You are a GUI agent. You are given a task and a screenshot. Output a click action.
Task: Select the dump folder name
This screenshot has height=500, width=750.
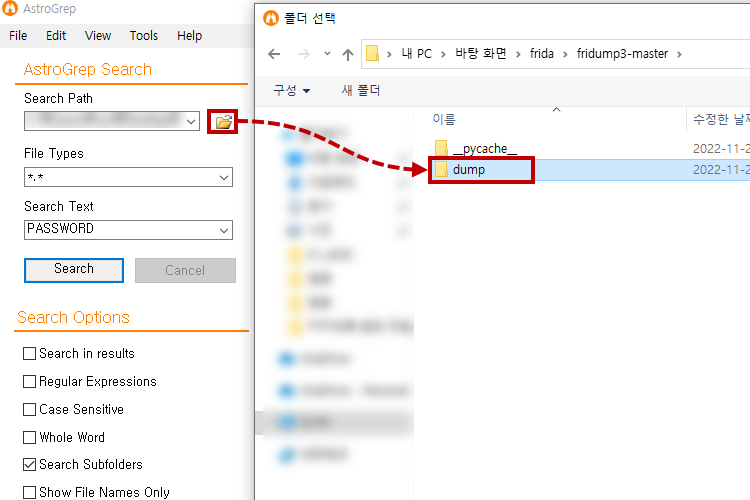(x=469, y=170)
